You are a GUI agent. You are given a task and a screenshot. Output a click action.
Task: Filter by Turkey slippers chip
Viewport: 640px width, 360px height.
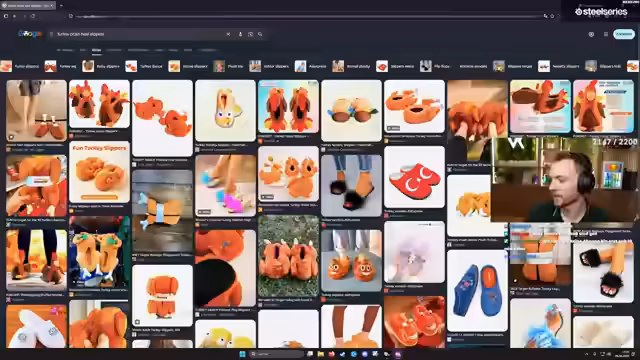pos(20,66)
